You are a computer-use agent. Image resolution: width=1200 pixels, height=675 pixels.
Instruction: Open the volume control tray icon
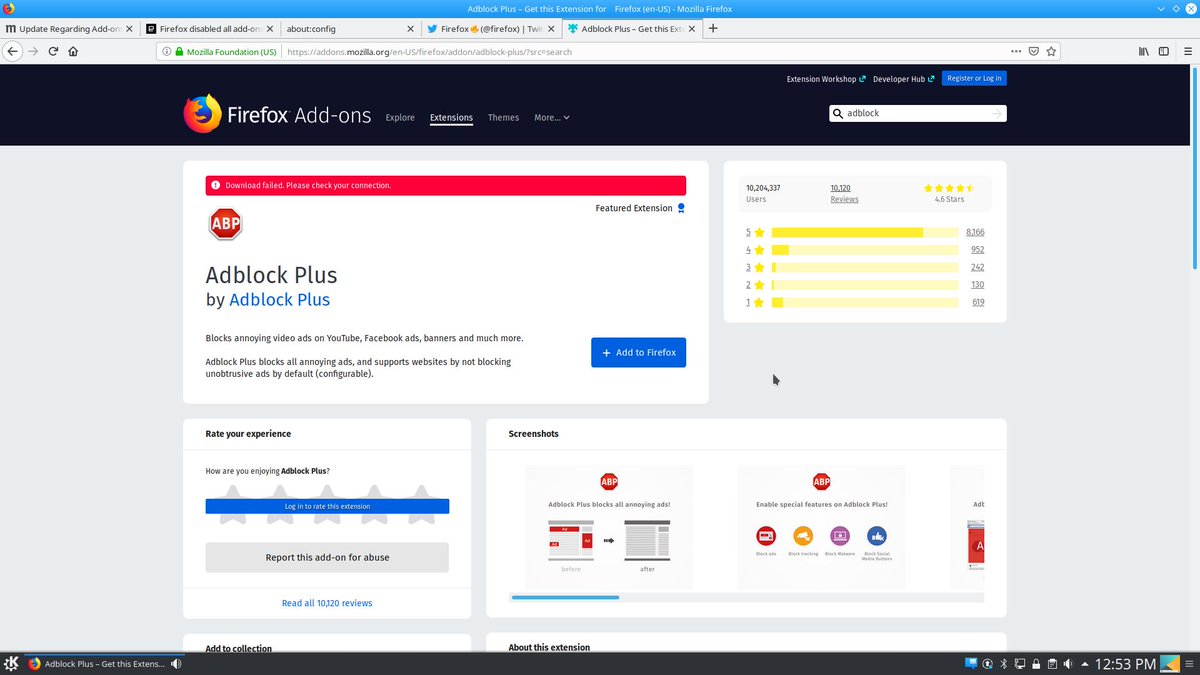(1068, 663)
